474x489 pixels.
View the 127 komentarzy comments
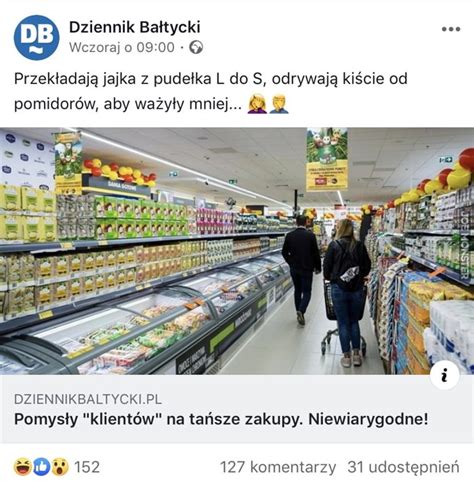(x=278, y=467)
